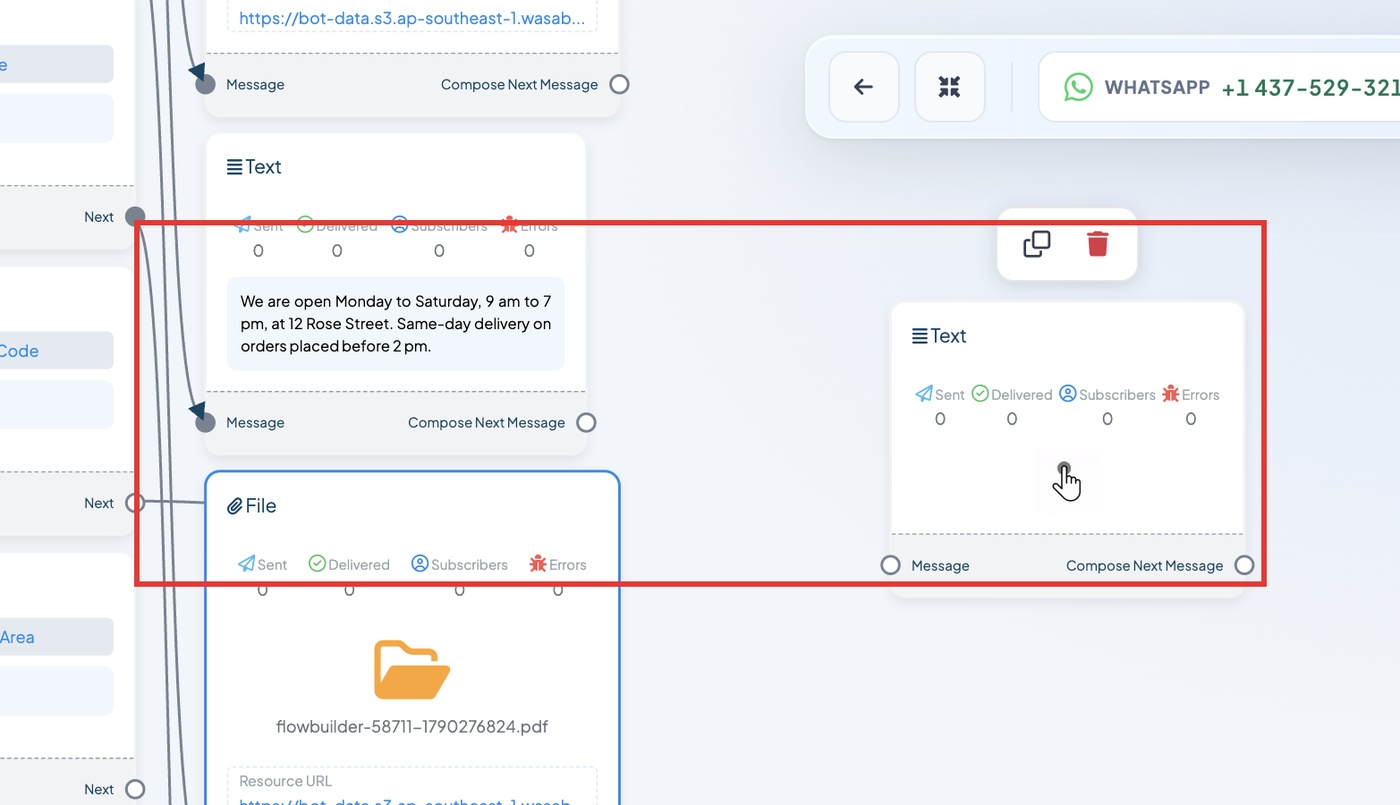Click the back arrow button

(x=864, y=87)
